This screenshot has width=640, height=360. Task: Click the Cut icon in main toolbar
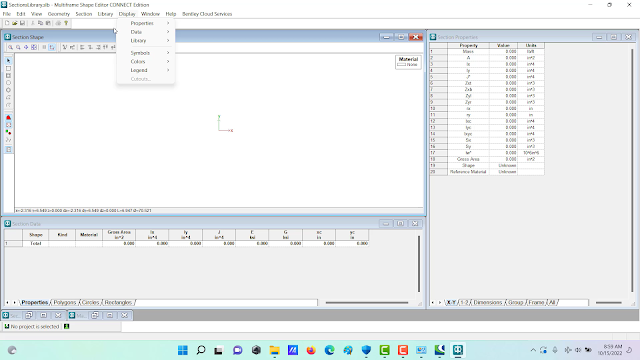(x=33, y=23)
